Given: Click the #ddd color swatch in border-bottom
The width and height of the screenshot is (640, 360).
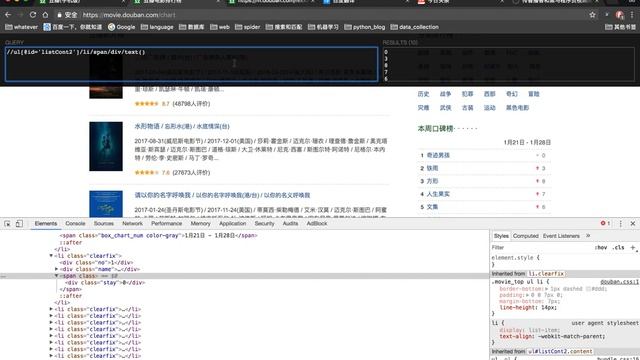Looking at the screenshot, I should pyautogui.click(x=588, y=289).
